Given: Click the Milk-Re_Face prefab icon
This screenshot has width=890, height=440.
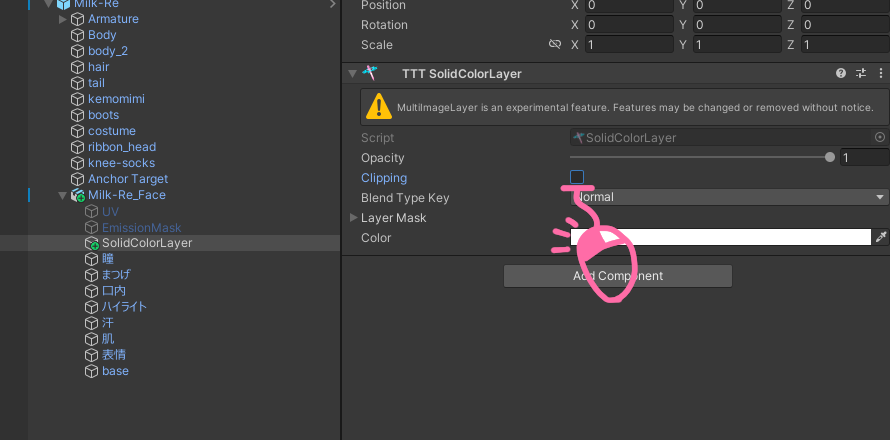Looking at the screenshot, I should [x=78, y=195].
